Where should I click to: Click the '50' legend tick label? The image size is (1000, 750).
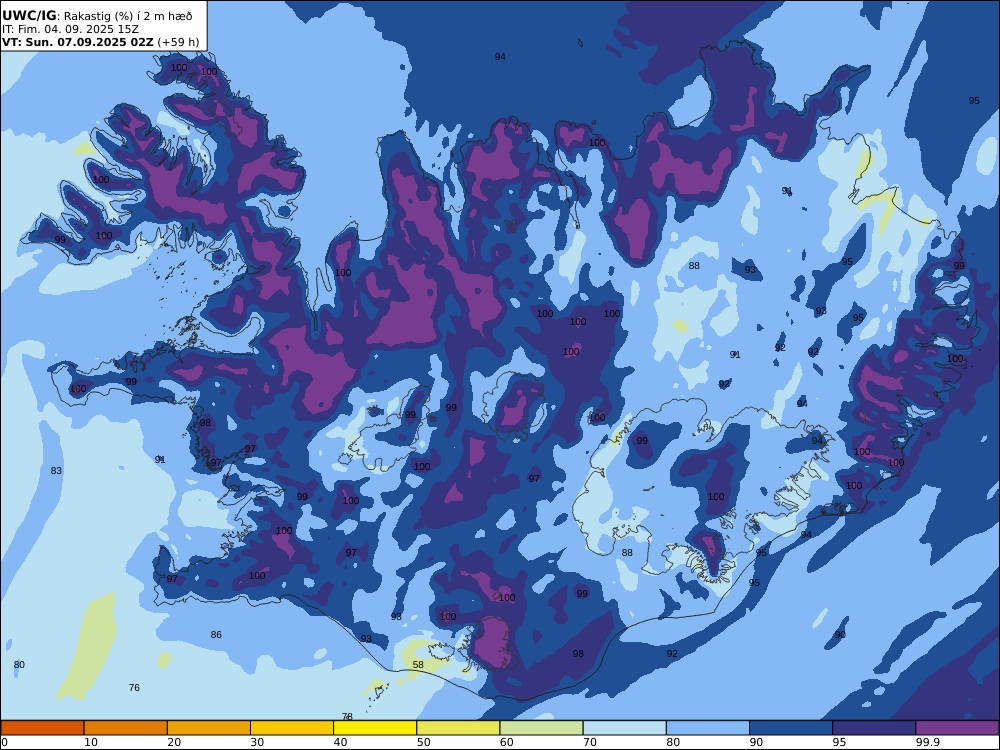424,742
